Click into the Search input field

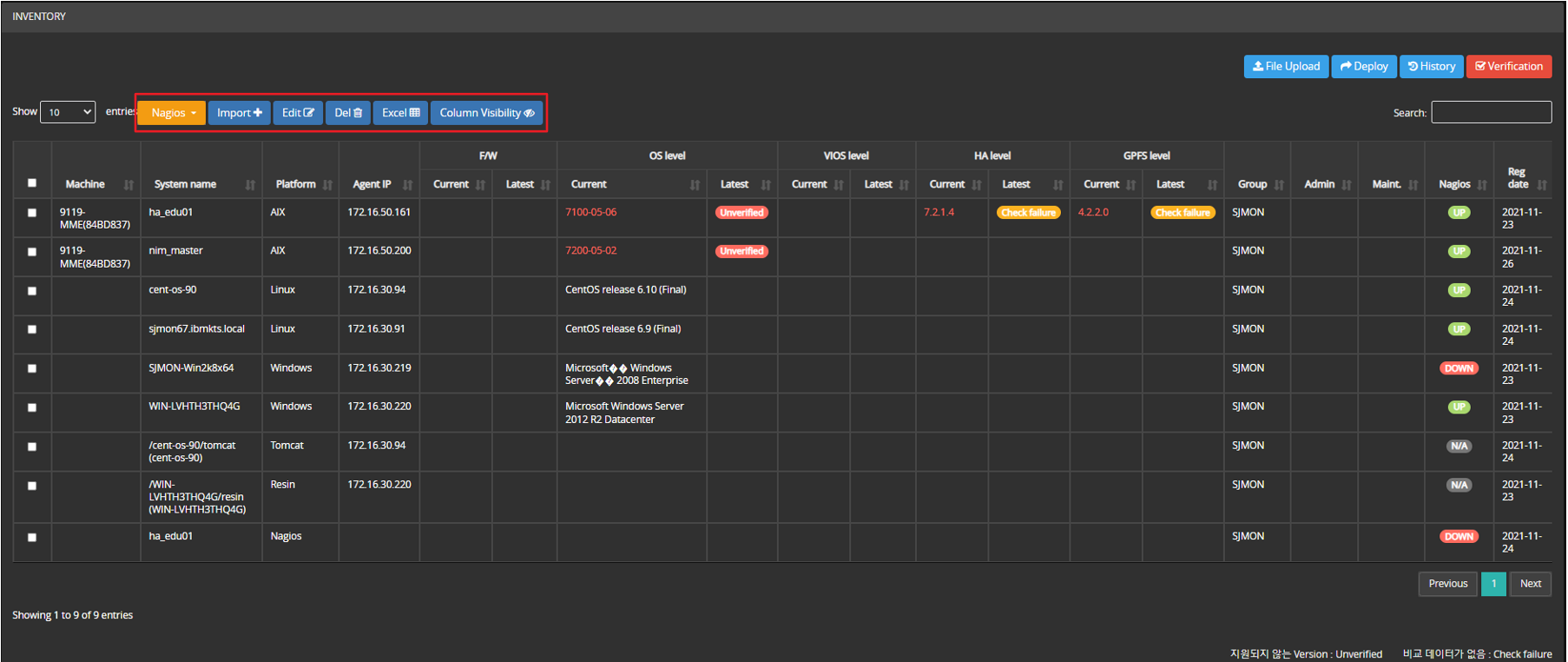coord(1491,112)
